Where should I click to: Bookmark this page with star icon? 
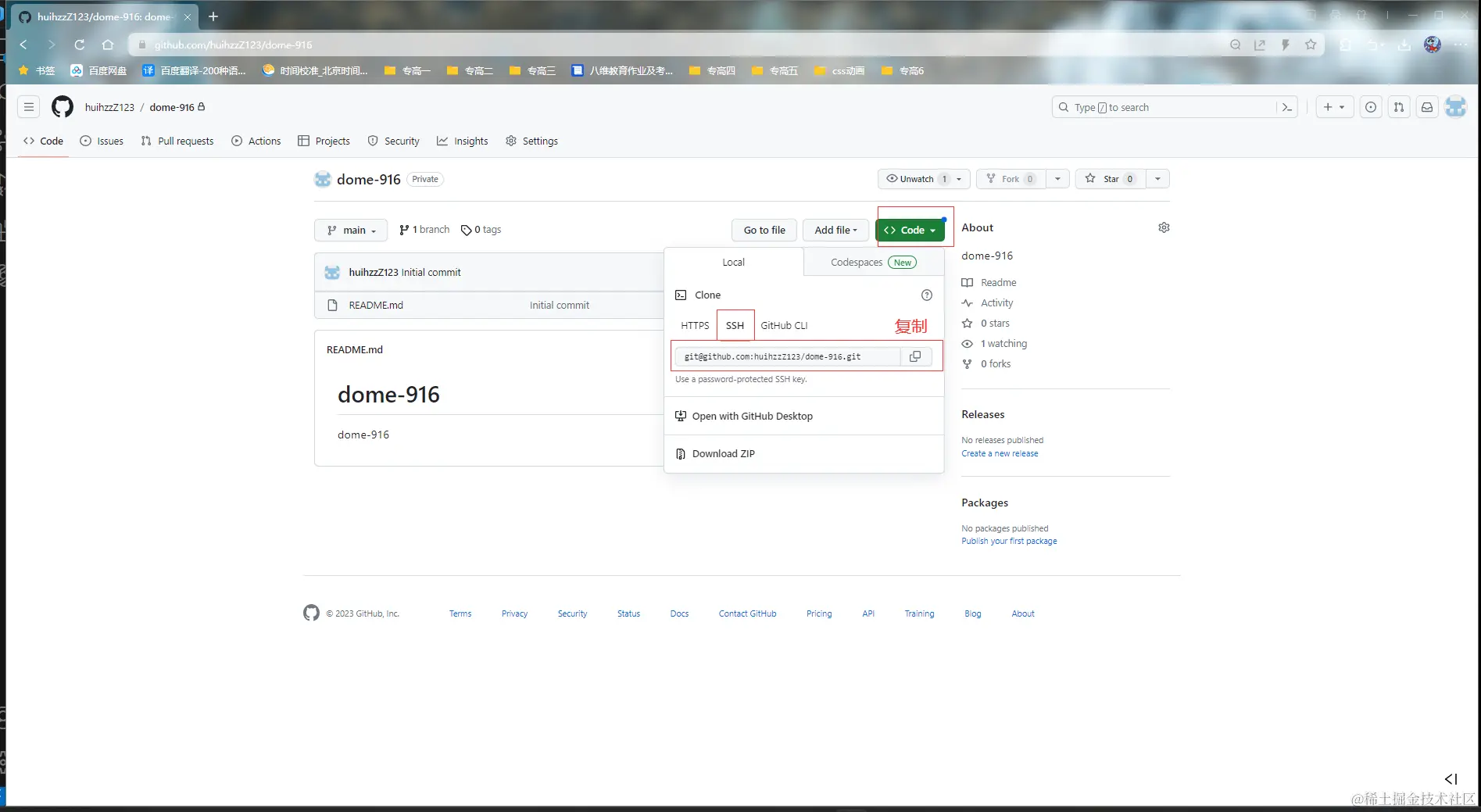[x=1311, y=45]
